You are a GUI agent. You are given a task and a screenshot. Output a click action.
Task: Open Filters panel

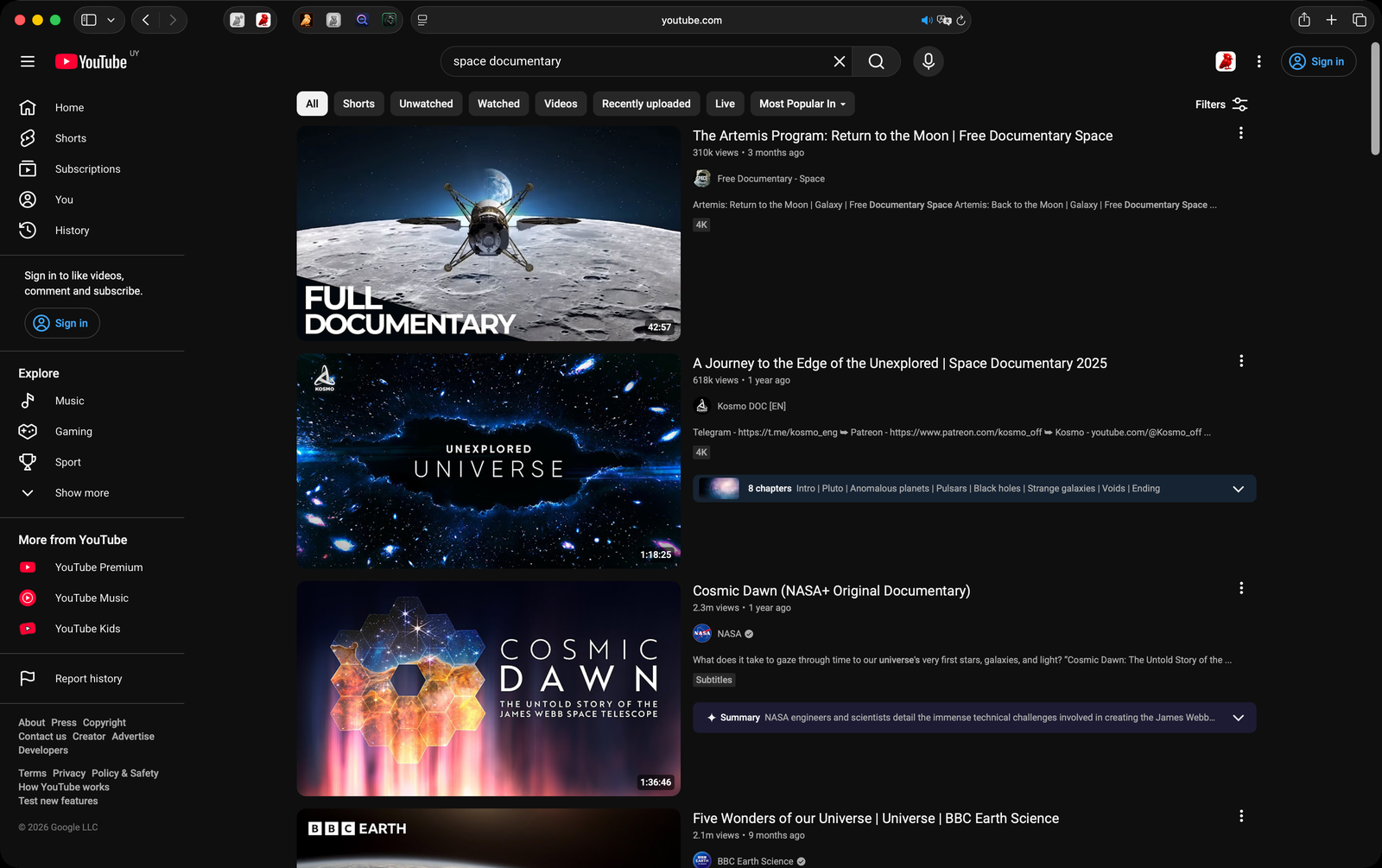click(1221, 105)
